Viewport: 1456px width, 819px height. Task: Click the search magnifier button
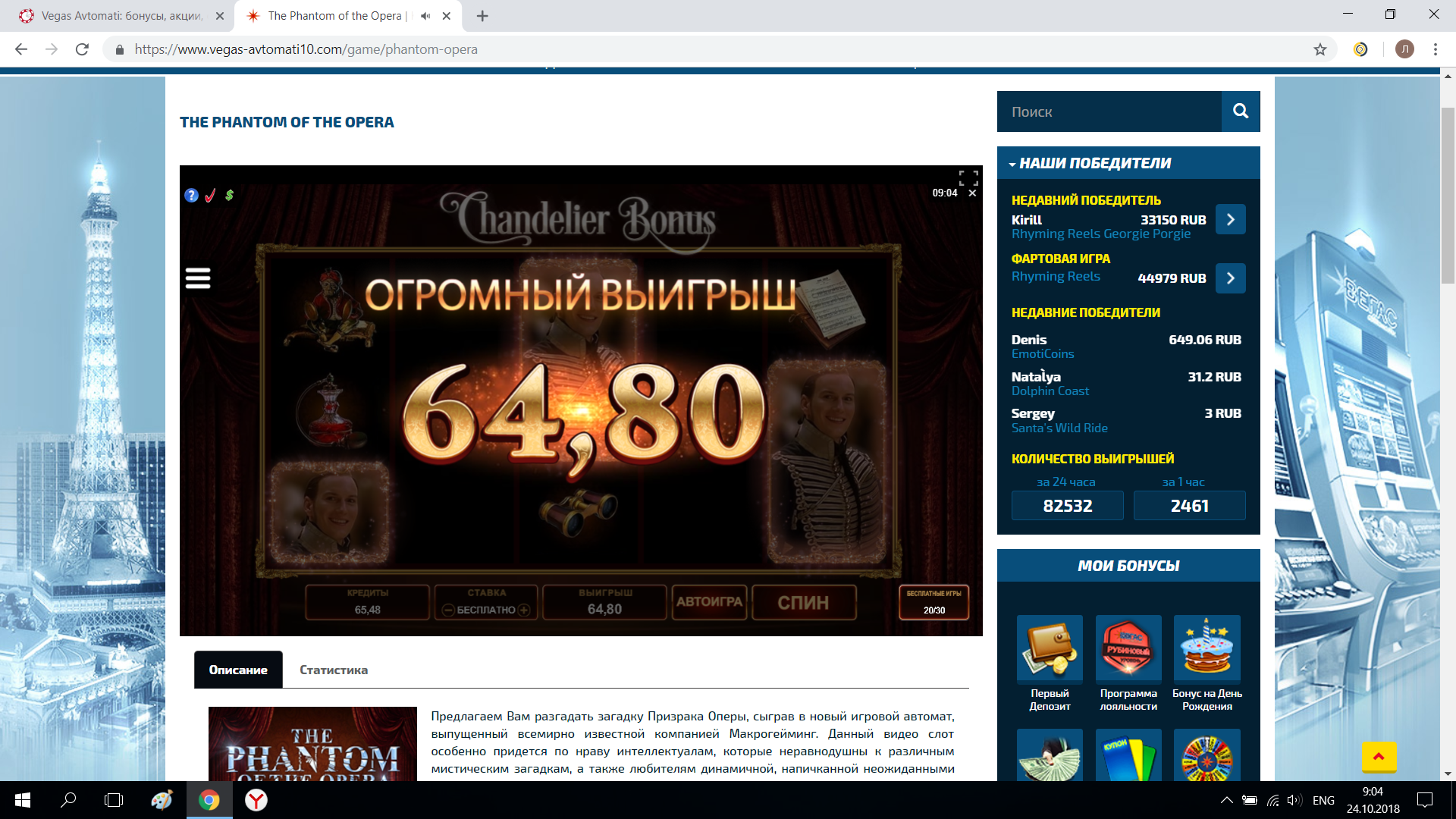pos(1241,111)
